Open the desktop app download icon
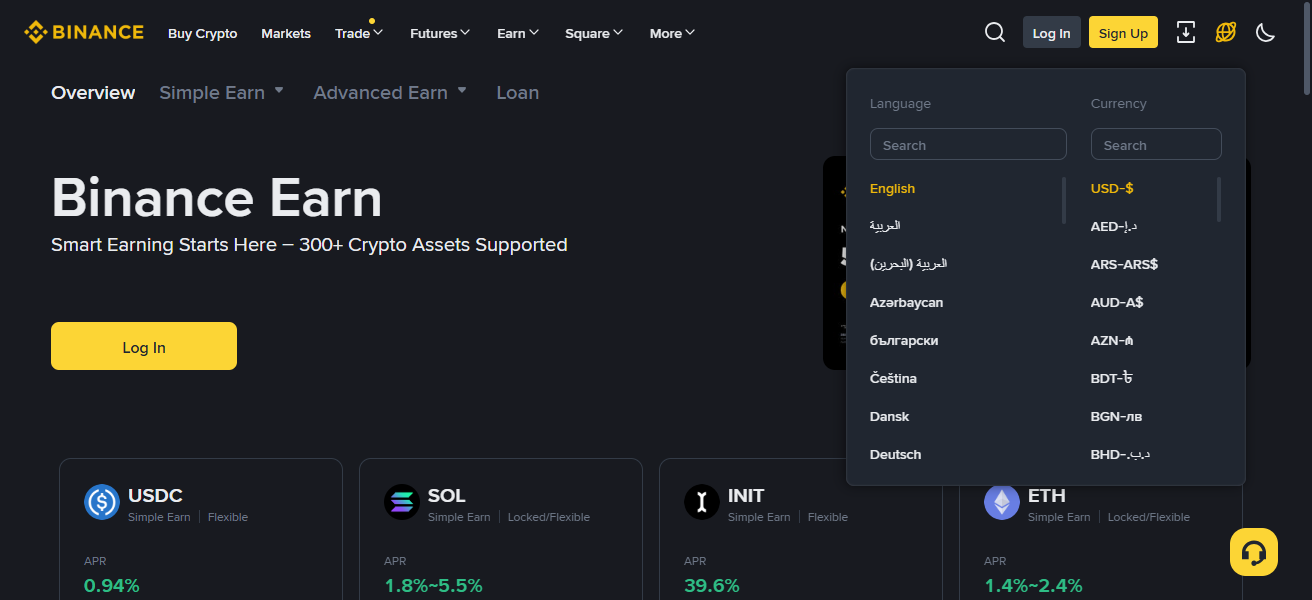 click(x=1185, y=32)
